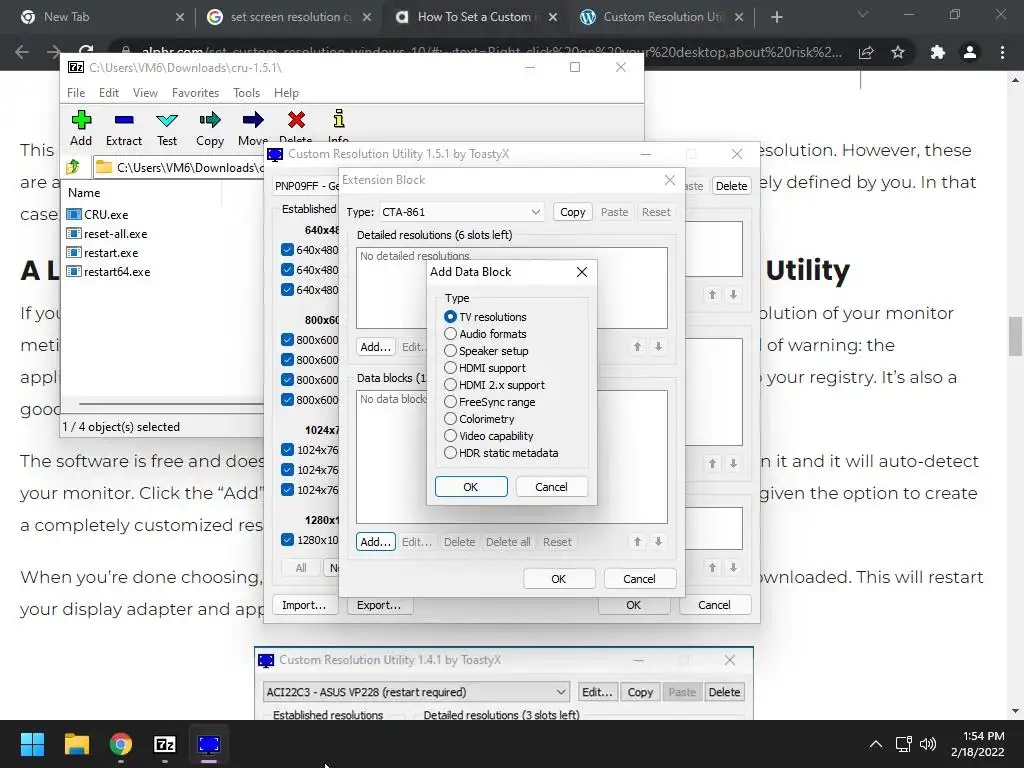Click Export in Custom Resolution Utility
Image resolution: width=1024 pixels, height=768 pixels.
(x=379, y=605)
